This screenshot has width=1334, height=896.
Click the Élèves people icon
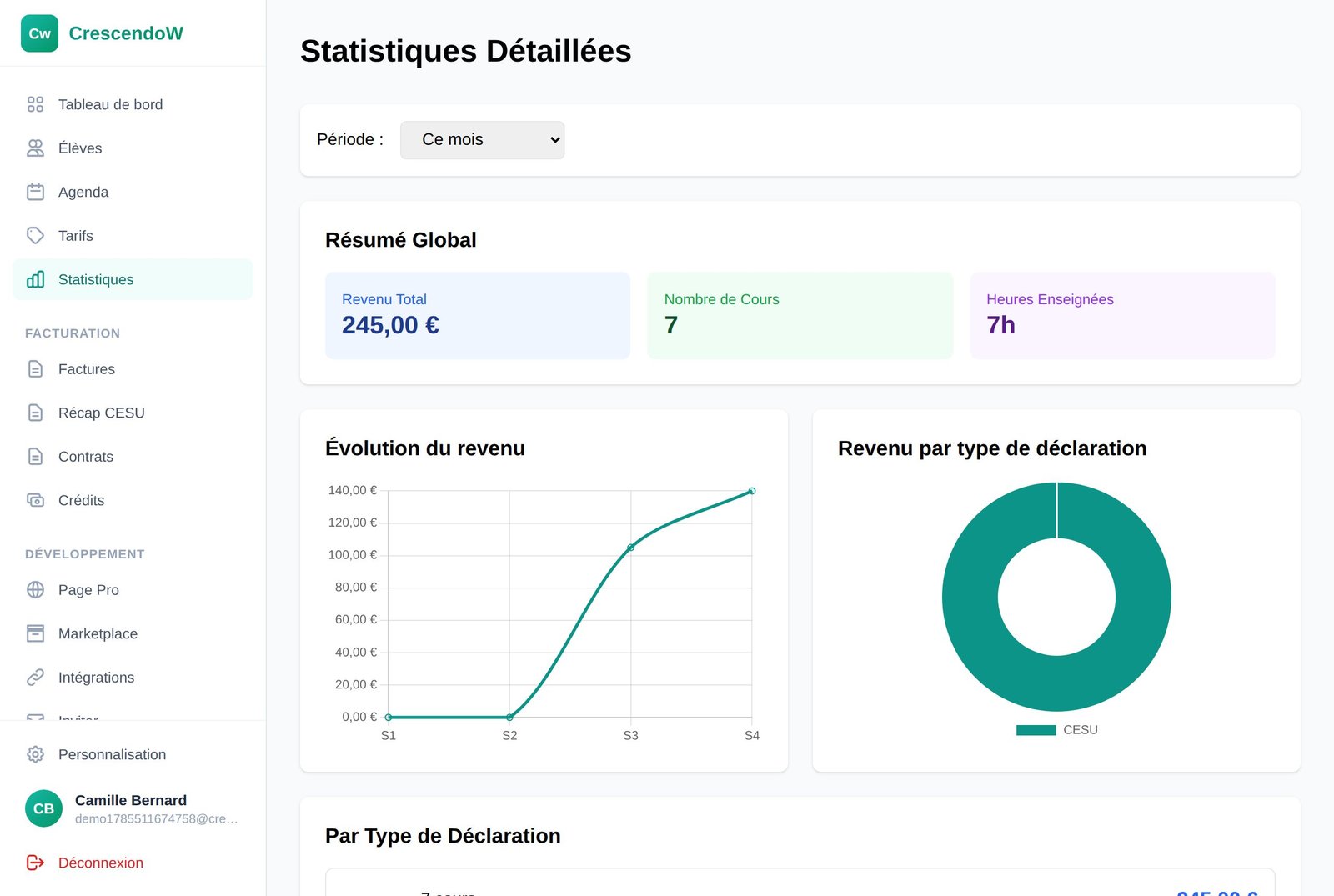35,148
